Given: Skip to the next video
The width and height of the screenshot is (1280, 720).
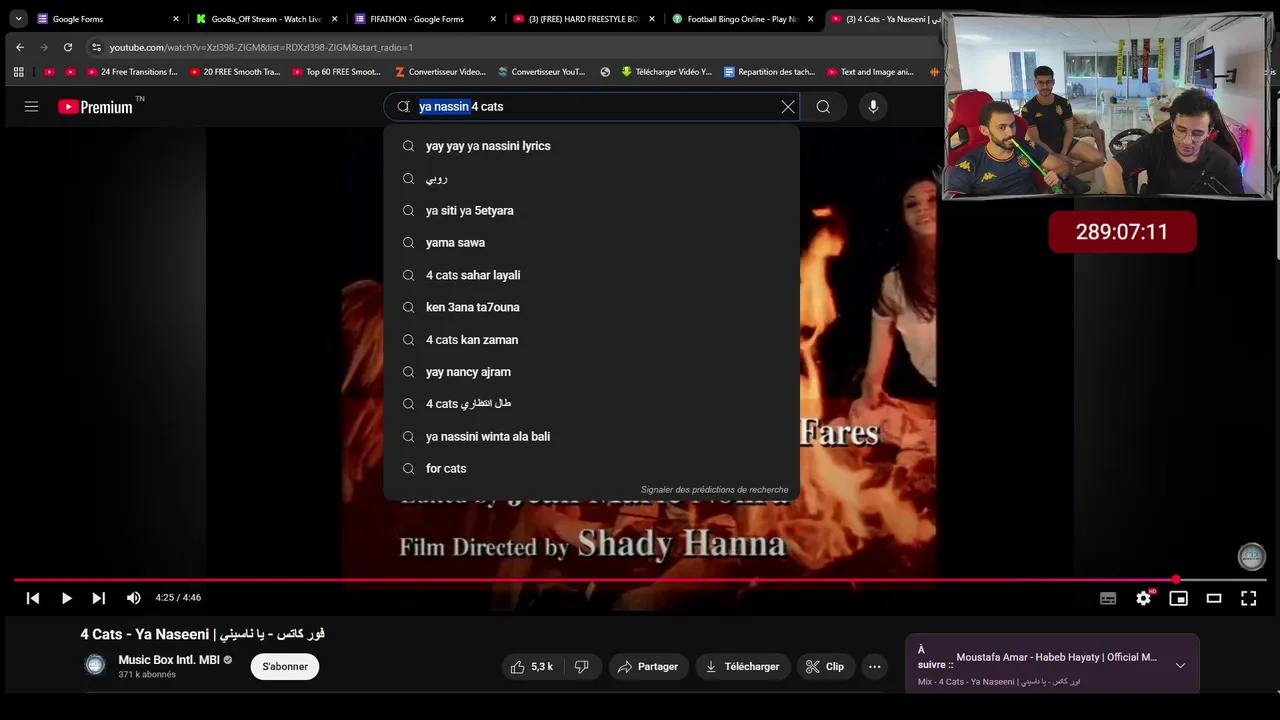Looking at the screenshot, I should coord(98,598).
